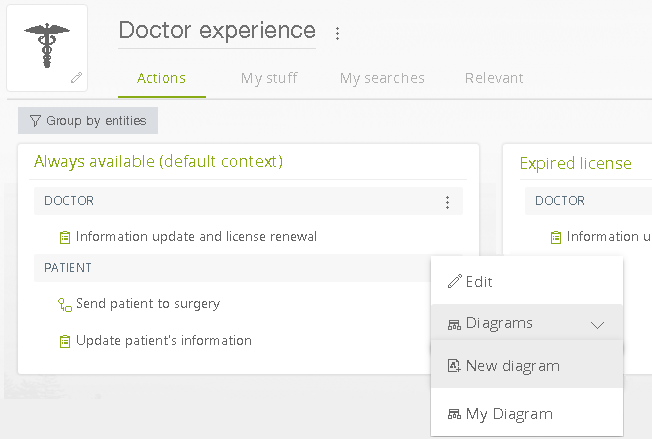Click the process icon beside Send patient to surgery

pos(65,305)
